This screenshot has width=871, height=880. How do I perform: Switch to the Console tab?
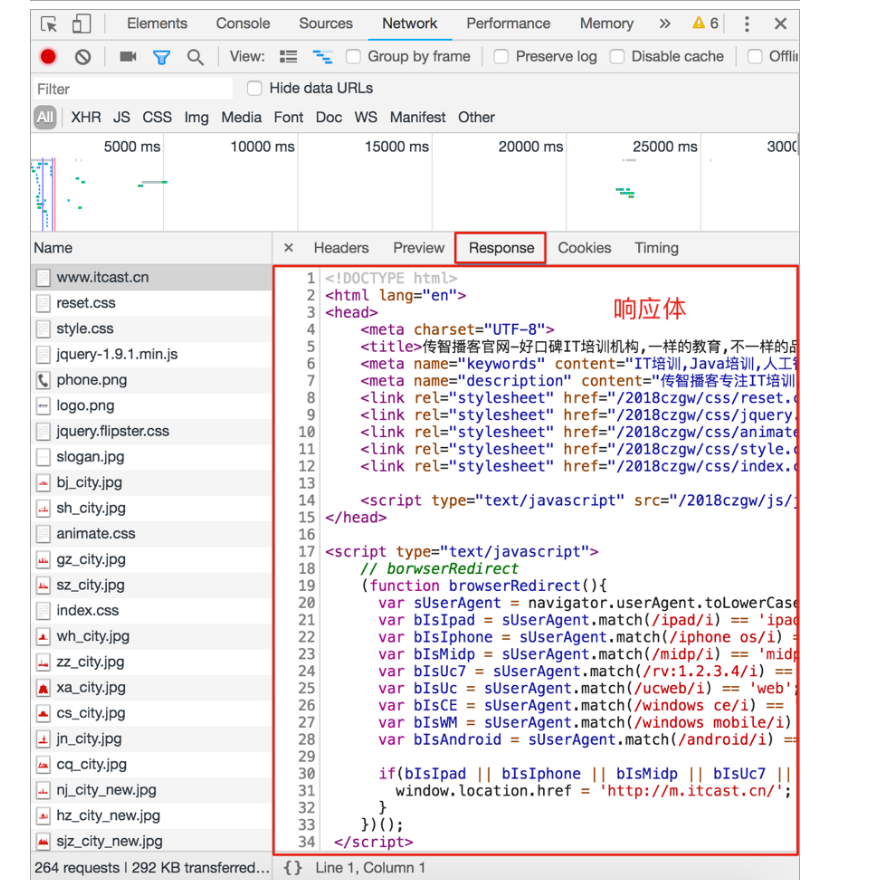(243, 24)
